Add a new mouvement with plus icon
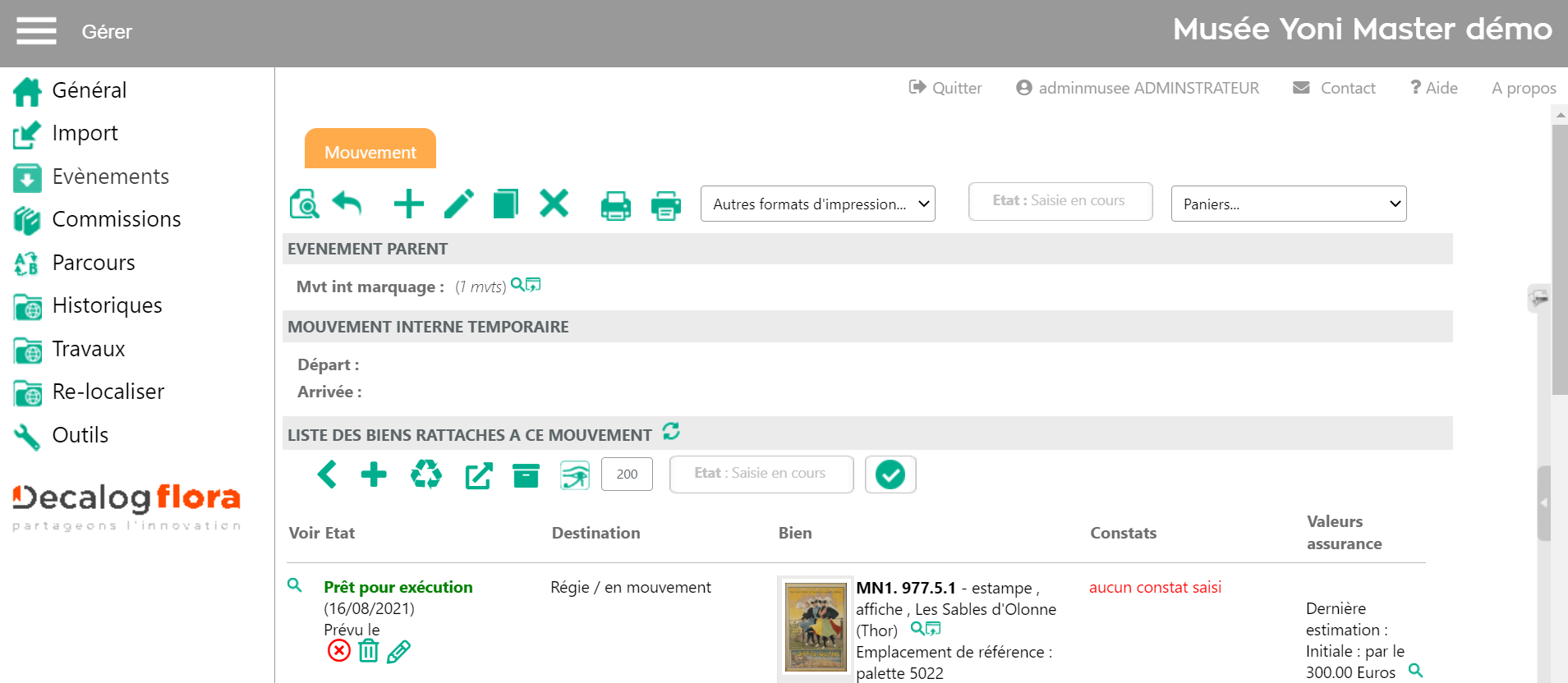1568x683 pixels. (x=409, y=204)
